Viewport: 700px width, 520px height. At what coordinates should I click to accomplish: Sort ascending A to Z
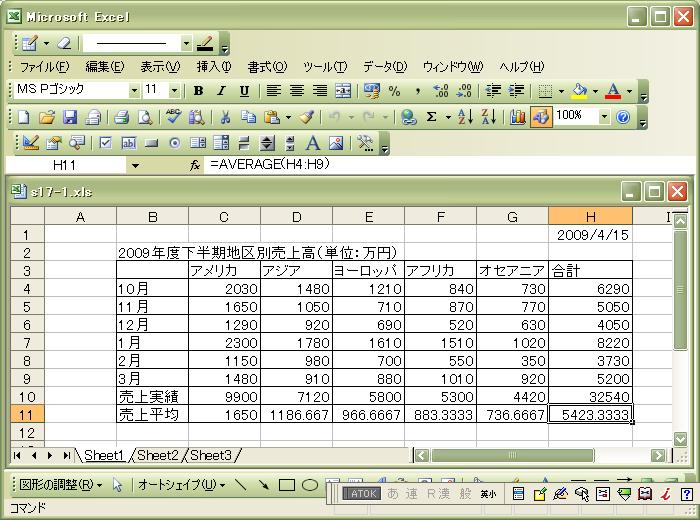click(465, 117)
